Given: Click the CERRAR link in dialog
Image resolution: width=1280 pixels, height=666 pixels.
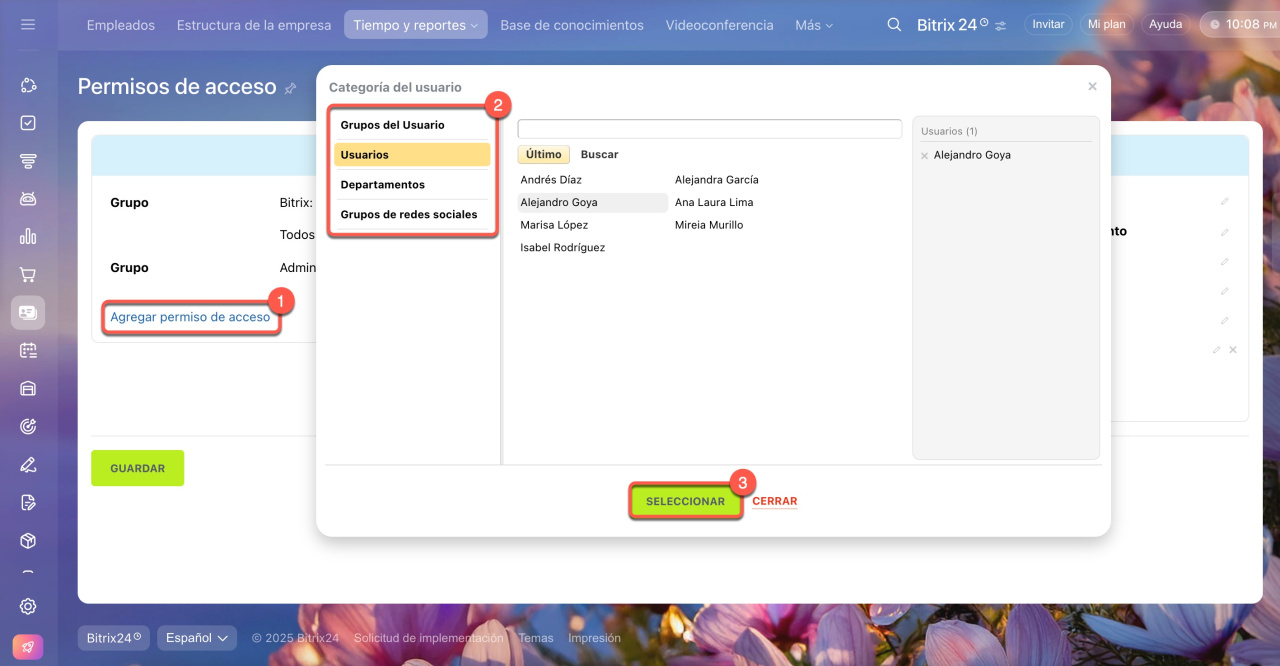Looking at the screenshot, I should pyautogui.click(x=774, y=502).
